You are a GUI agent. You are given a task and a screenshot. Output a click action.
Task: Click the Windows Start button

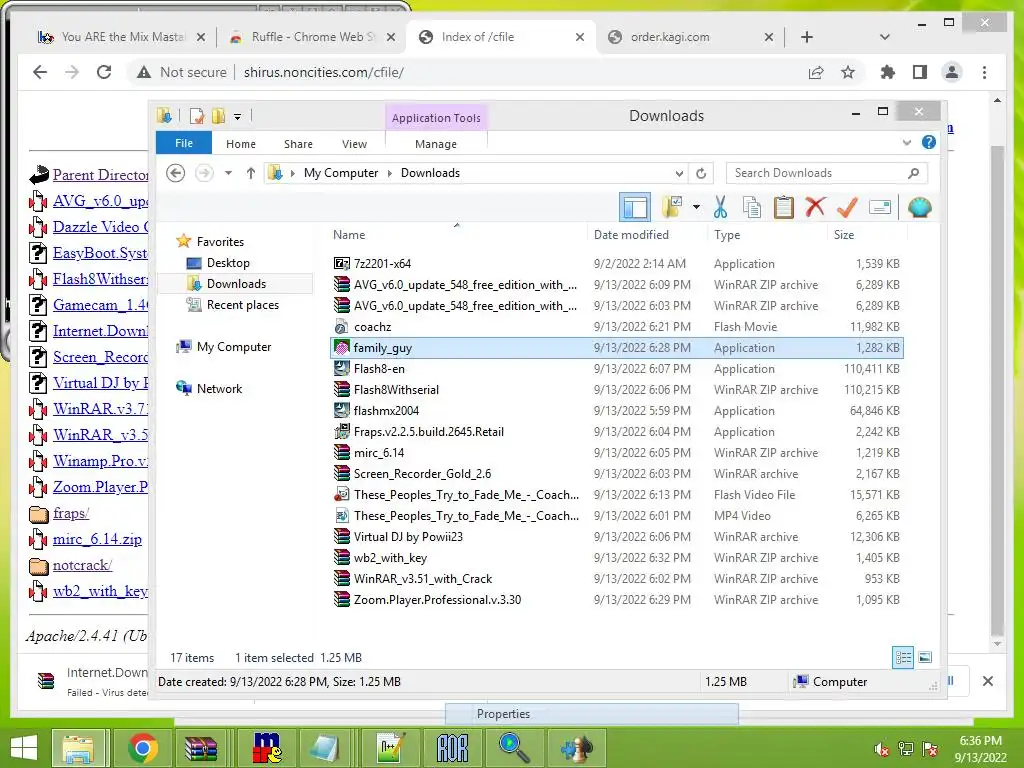(x=24, y=748)
